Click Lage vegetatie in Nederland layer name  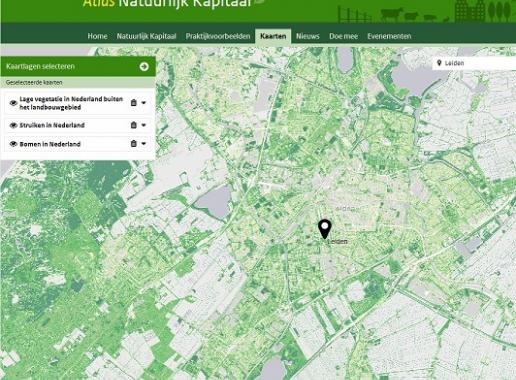coord(71,103)
